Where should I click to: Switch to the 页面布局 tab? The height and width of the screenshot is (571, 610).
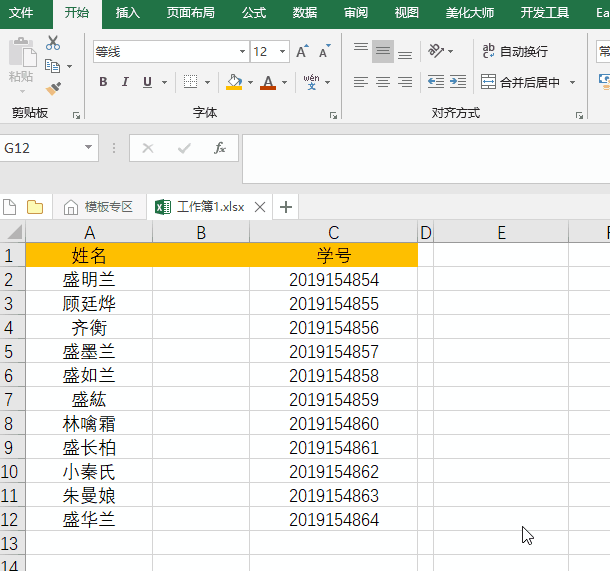[191, 13]
